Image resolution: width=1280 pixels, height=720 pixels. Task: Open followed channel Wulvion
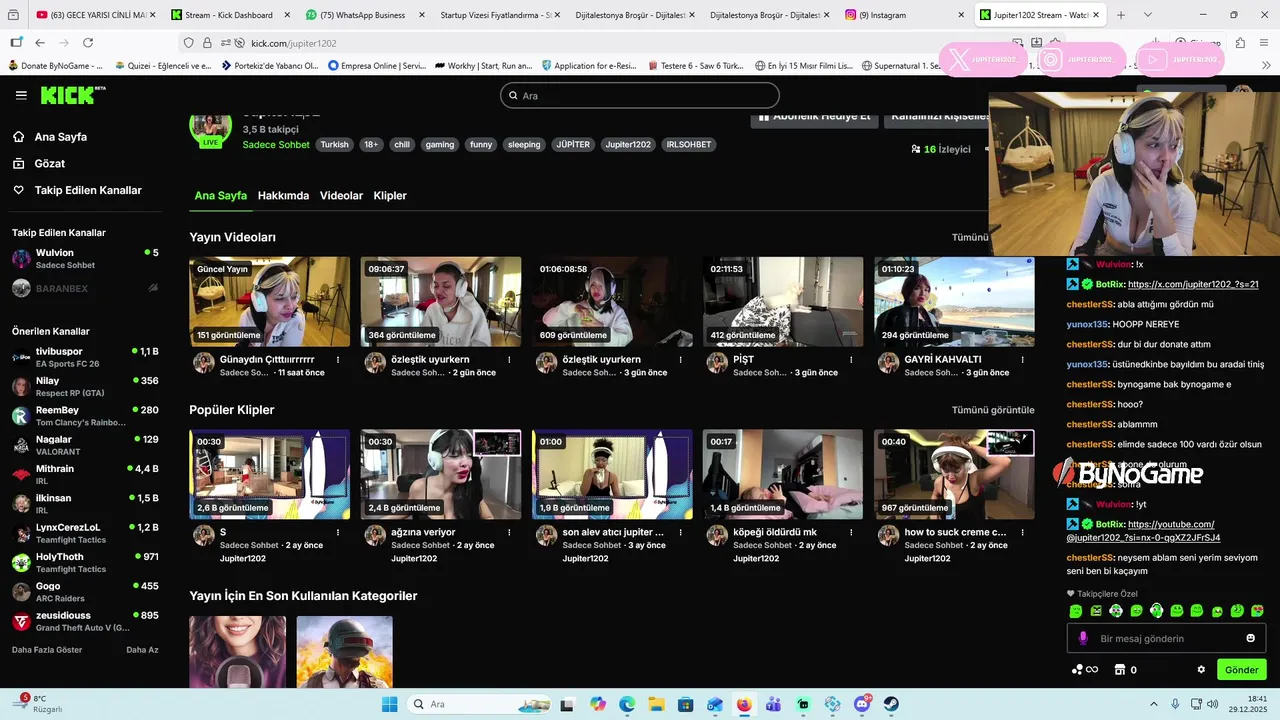85,259
